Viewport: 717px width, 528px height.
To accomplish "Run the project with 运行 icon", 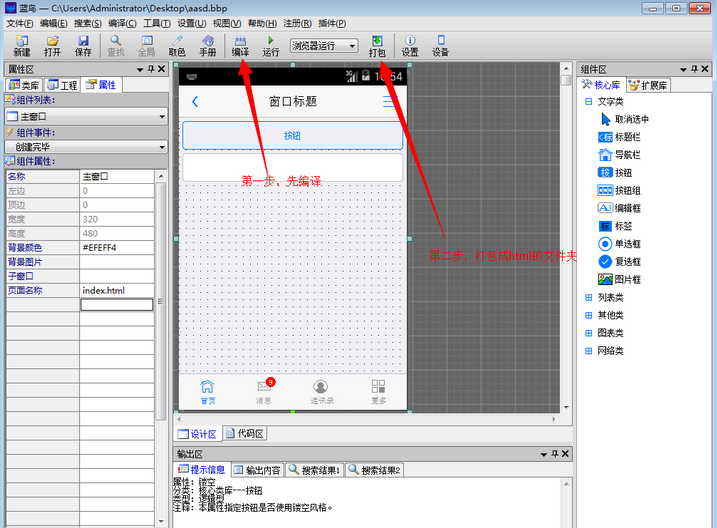I will click(x=270, y=46).
